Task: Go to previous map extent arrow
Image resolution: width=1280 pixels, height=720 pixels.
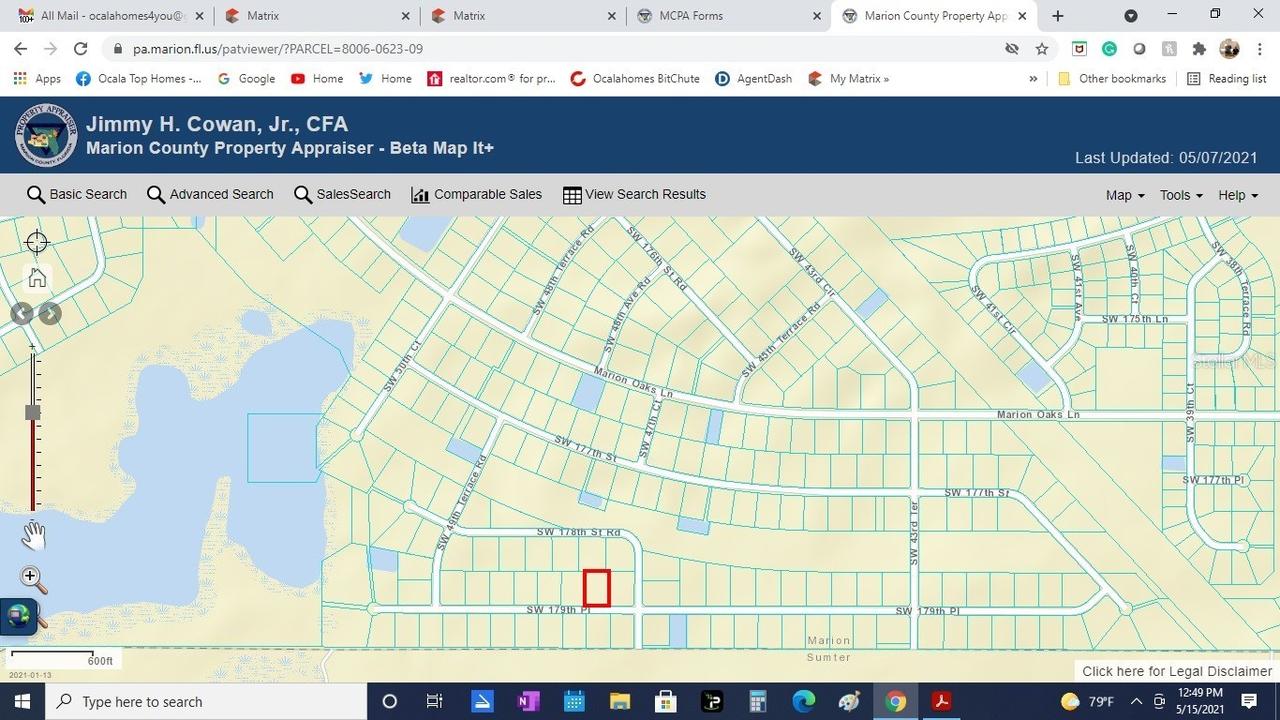Action: [x=22, y=314]
